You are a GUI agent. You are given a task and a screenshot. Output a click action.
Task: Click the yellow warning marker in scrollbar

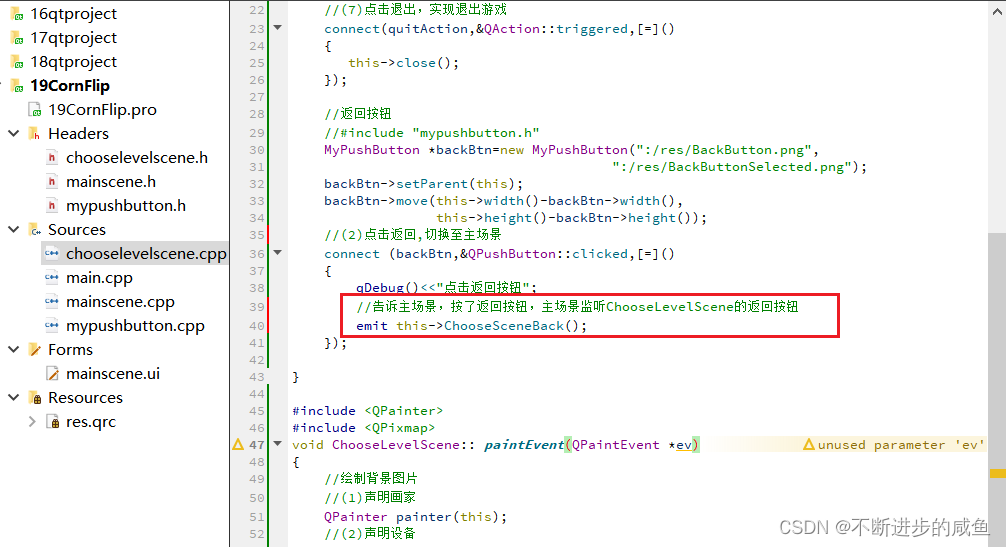coord(997,474)
